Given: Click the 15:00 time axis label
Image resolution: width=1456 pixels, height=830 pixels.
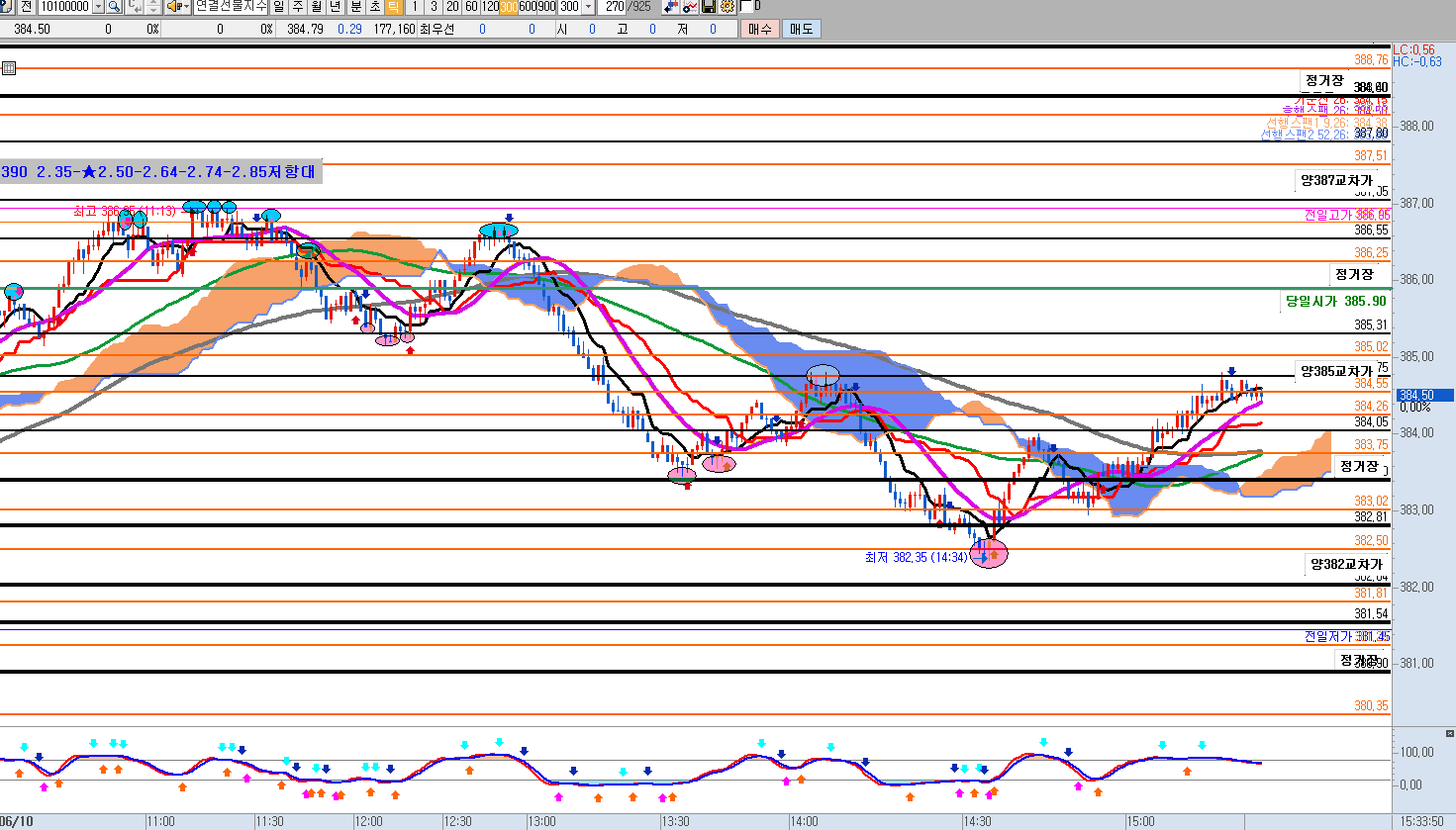Looking at the screenshot, I should [x=1140, y=821].
